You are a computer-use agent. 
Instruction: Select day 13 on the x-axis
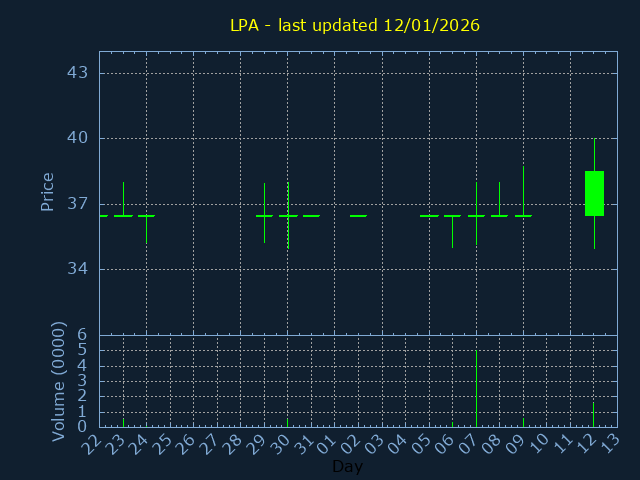610,442
